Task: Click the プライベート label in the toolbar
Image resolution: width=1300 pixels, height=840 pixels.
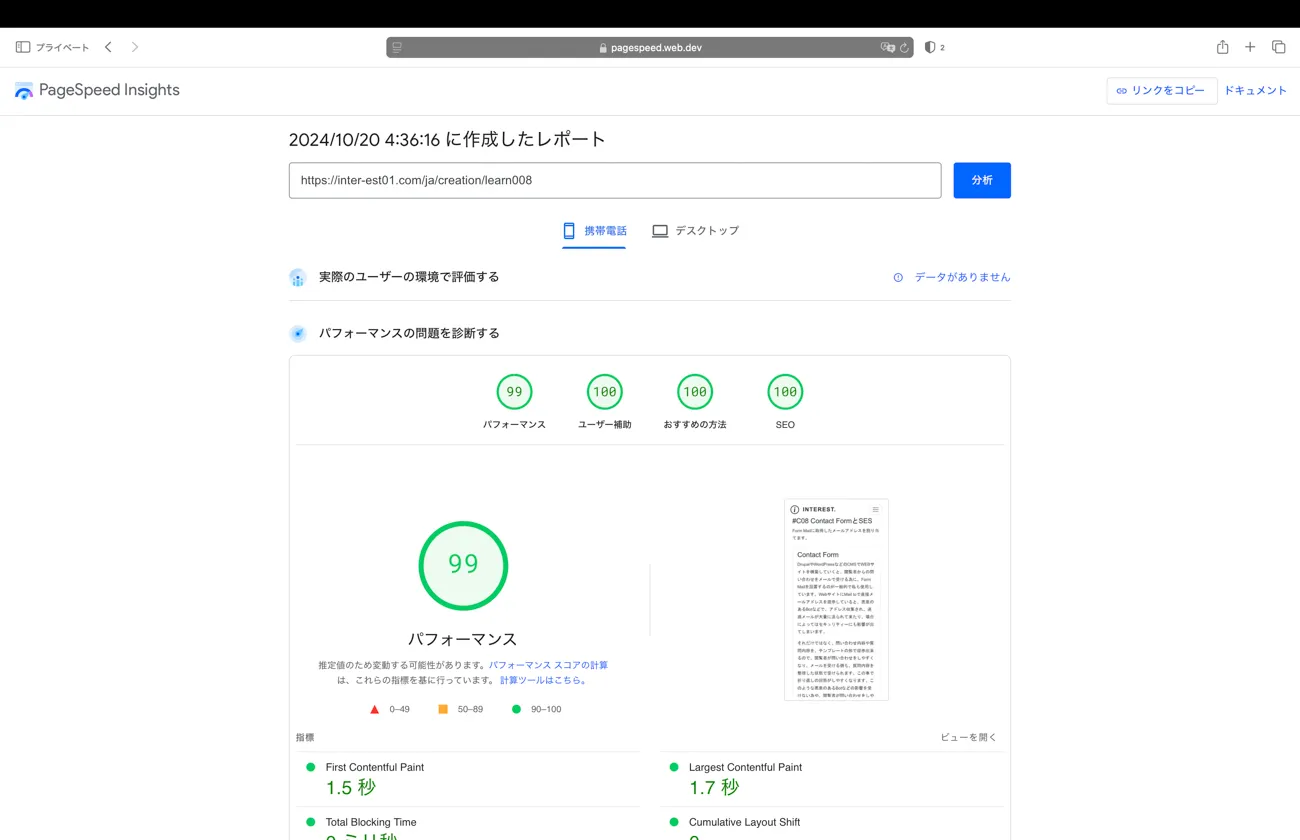Action: tap(62, 47)
